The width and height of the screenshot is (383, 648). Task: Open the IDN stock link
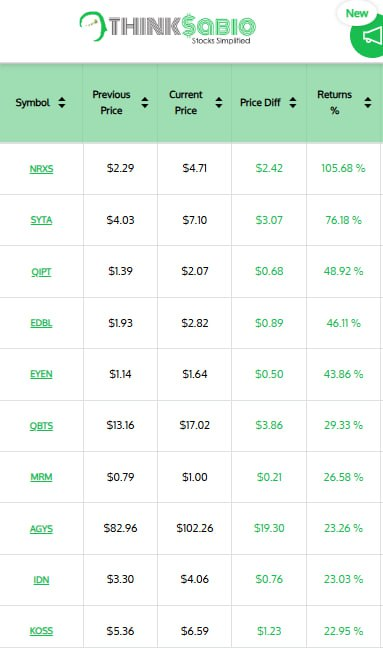pyautogui.click(x=41, y=580)
